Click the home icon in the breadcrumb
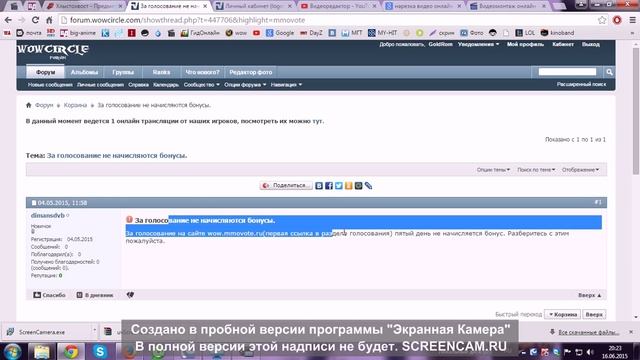Image resolution: width=640 pixels, height=360 pixels. (x=29, y=105)
